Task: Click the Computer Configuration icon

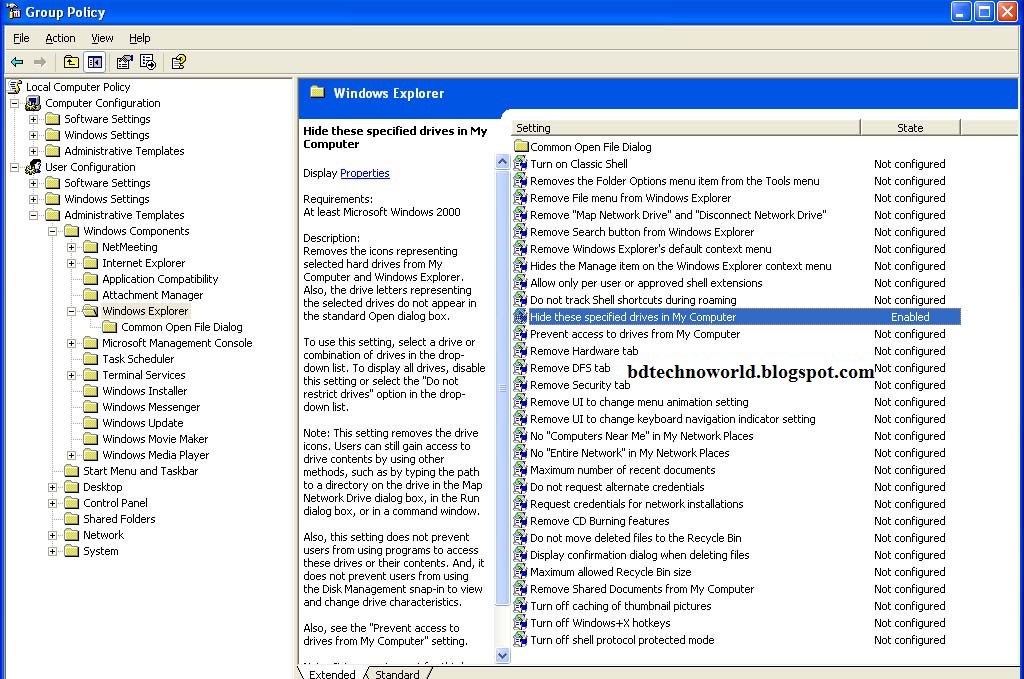Action: pos(33,103)
